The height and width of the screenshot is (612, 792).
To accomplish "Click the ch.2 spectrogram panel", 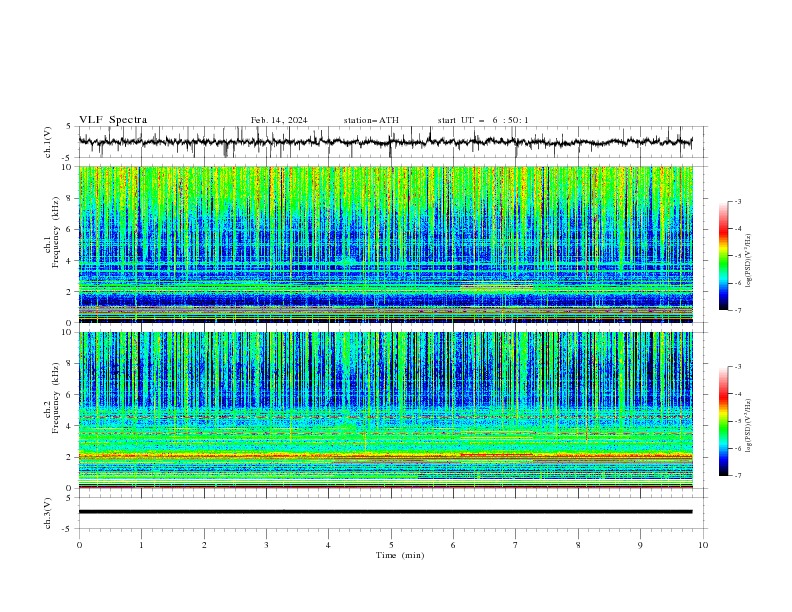I will click(386, 410).
